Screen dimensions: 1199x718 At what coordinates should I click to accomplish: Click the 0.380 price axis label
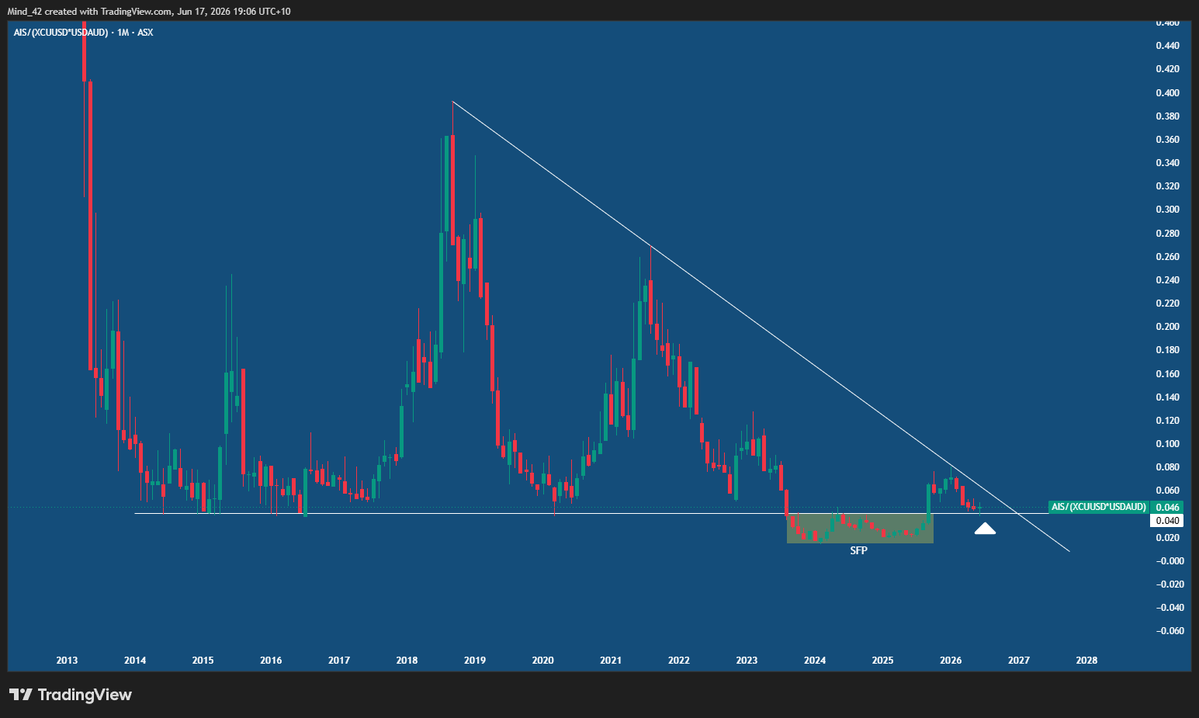click(1167, 116)
